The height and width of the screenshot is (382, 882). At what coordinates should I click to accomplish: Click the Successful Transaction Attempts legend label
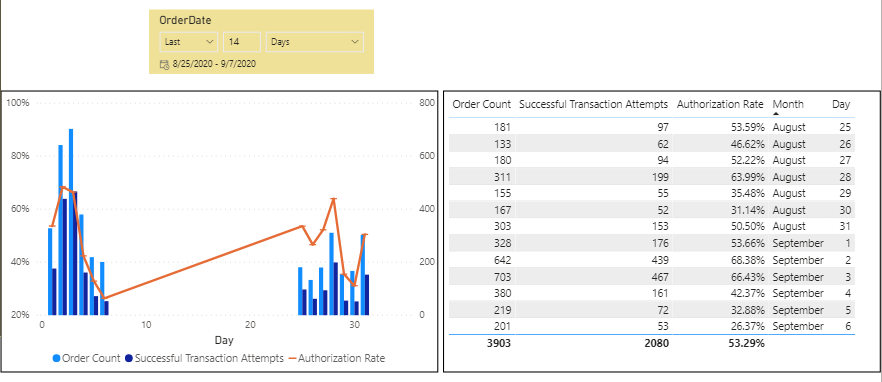(209, 358)
